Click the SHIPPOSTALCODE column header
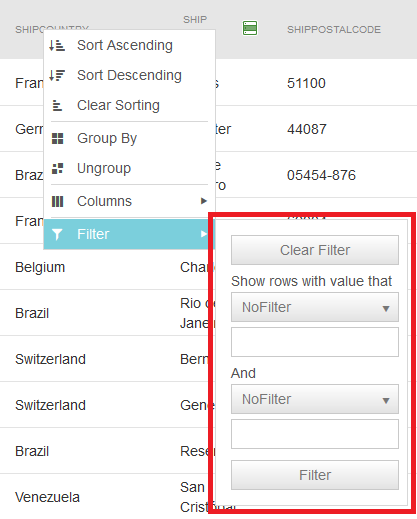The height and width of the screenshot is (519, 417). point(334,30)
